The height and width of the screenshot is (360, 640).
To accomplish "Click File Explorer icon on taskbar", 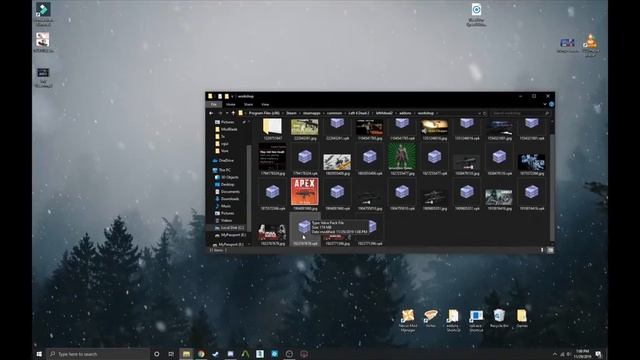I will pyautogui.click(x=186, y=354).
